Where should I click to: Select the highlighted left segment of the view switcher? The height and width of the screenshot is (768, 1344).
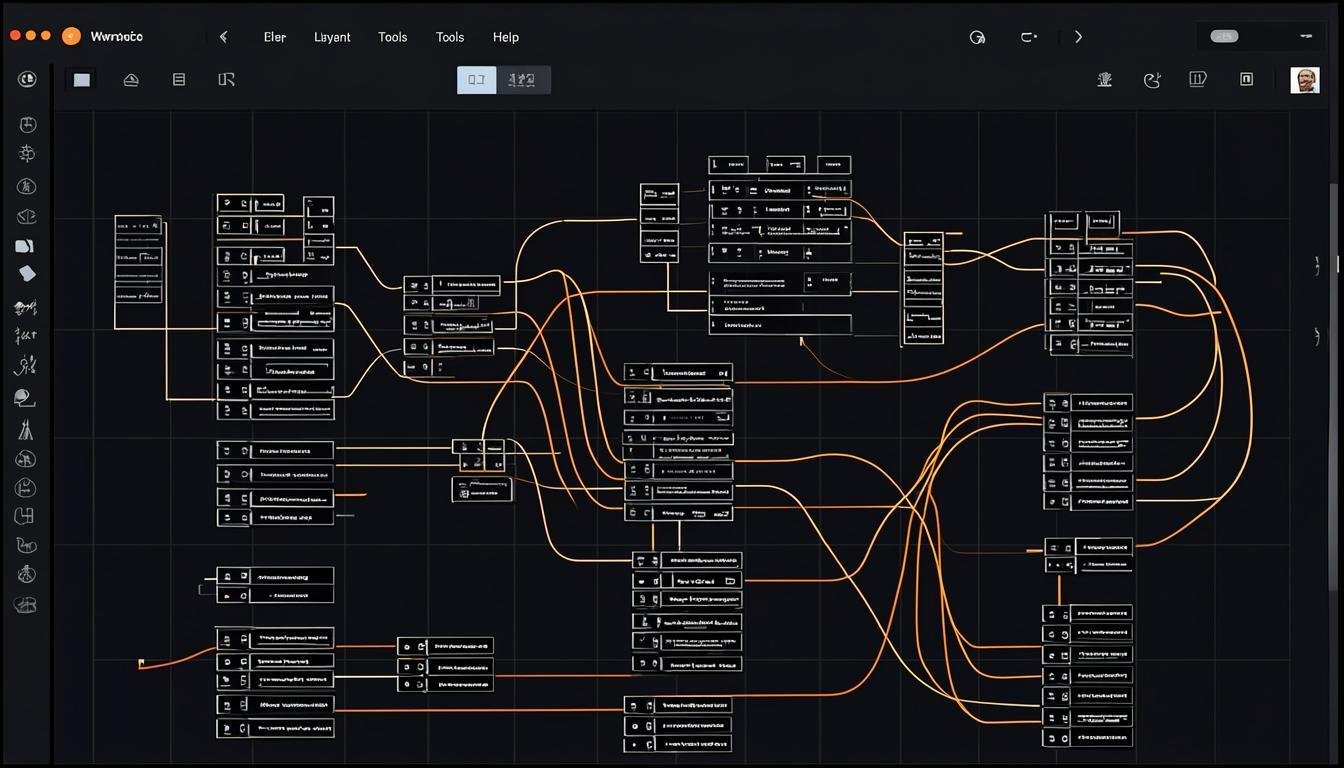click(477, 80)
